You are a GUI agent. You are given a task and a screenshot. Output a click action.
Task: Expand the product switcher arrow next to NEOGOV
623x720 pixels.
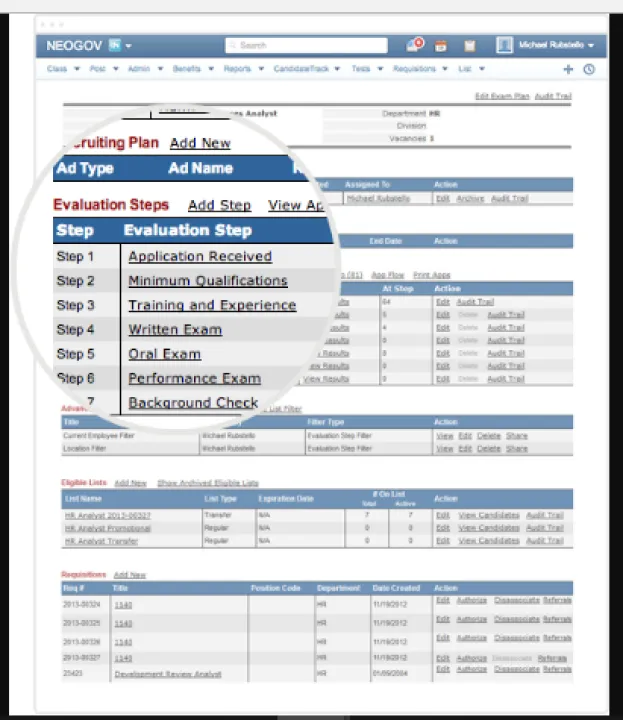[129, 46]
